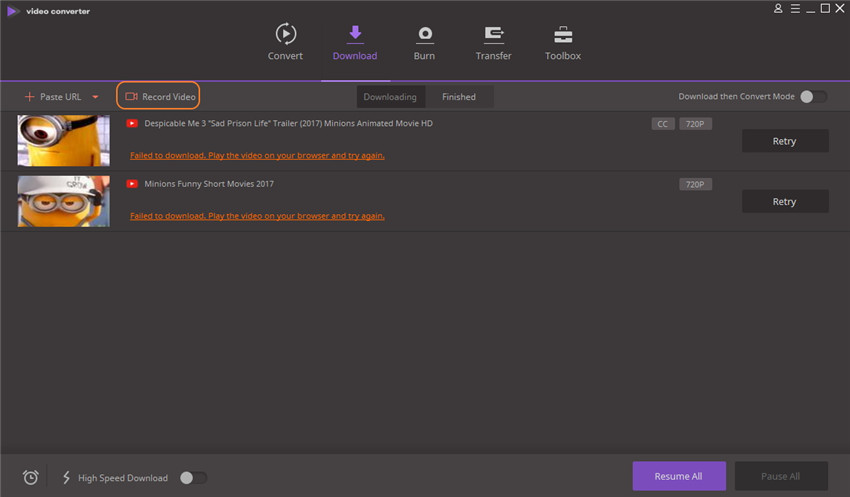
Task: Click the High Speed Download lightning icon
Action: pos(66,477)
